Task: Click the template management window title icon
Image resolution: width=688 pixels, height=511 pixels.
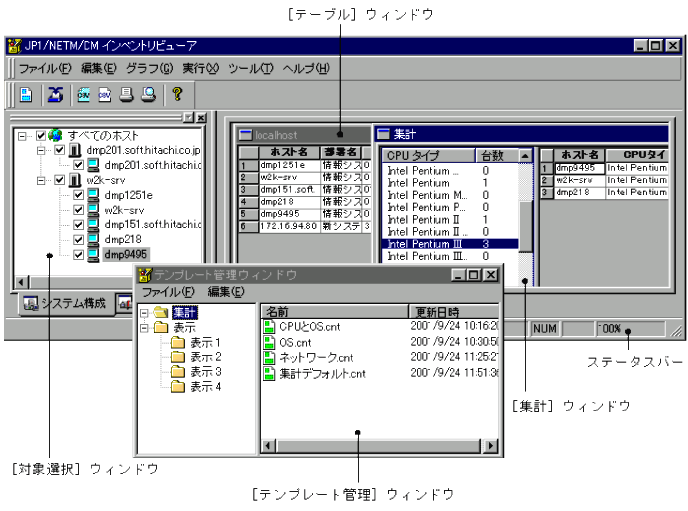Action: pyautogui.click(x=145, y=275)
